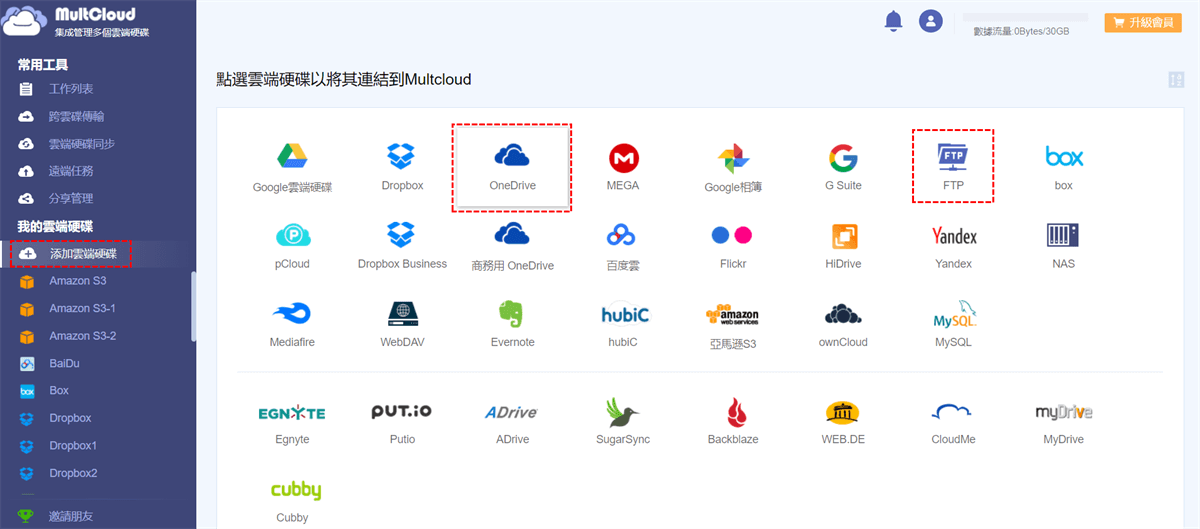
Task: Select the MyDrive cloud service
Action: (x=1063, y=412)
